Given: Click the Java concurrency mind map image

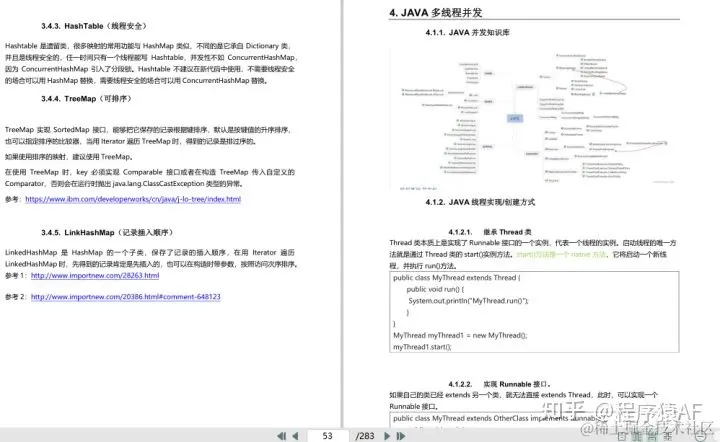Looking at the screenshot, I should [x=534, y=119].
